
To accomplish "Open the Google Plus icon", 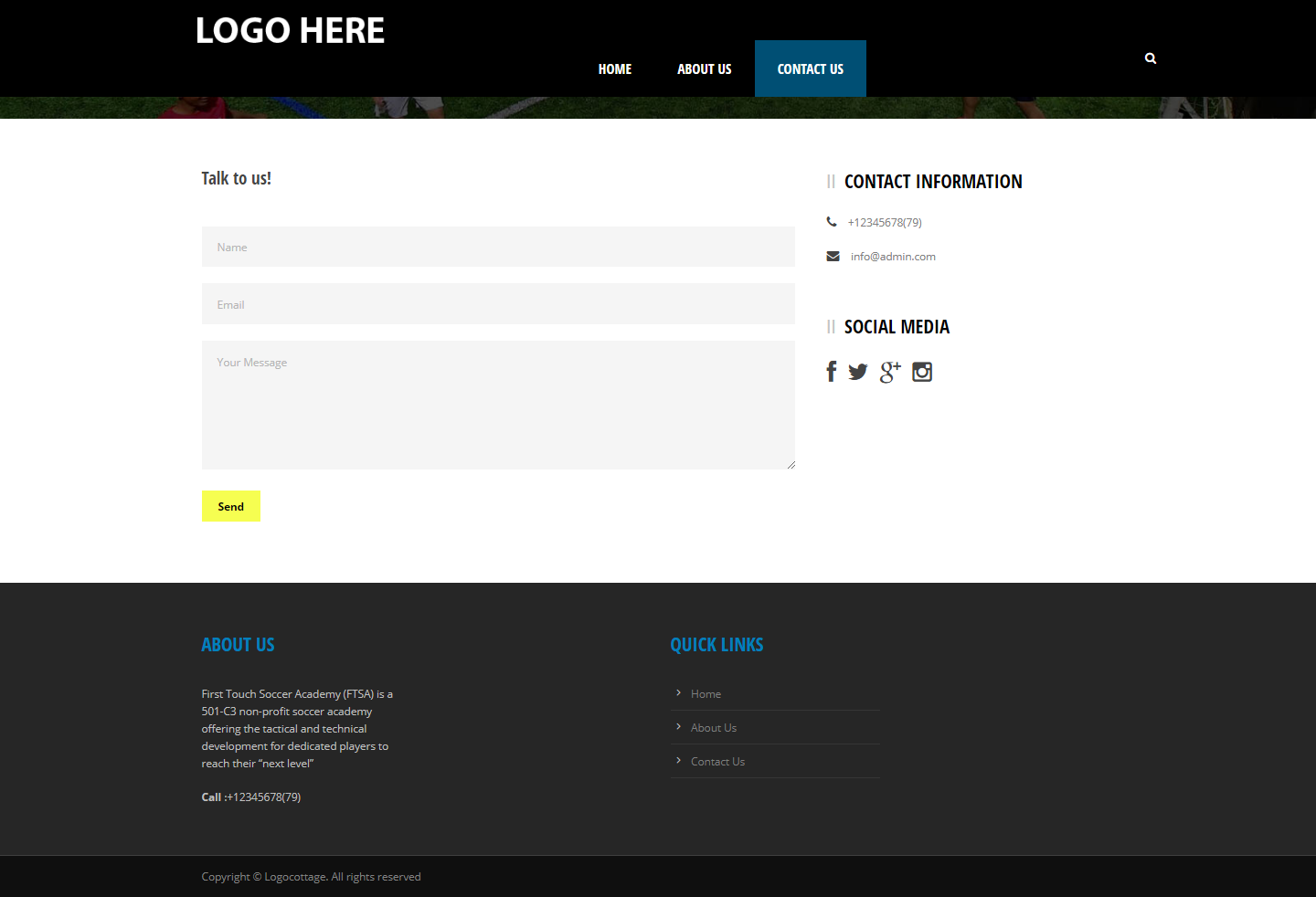I will coord(889,372).
